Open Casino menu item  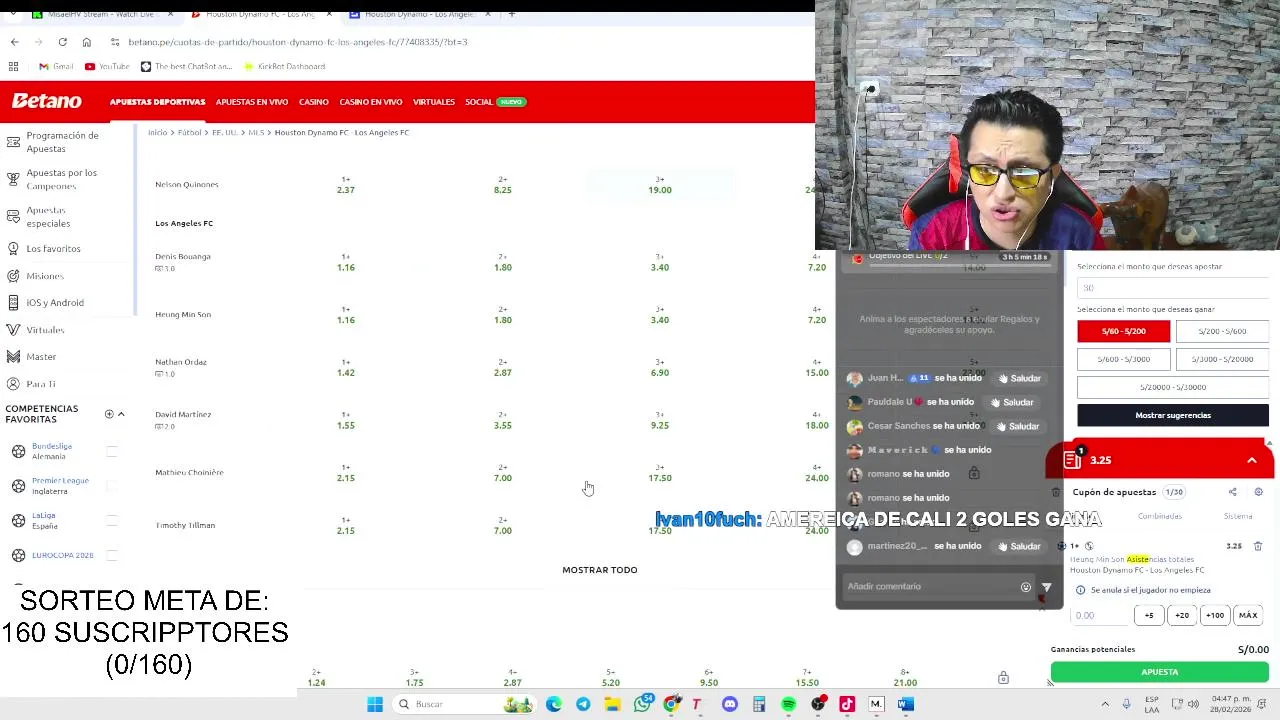coord(314,102)
